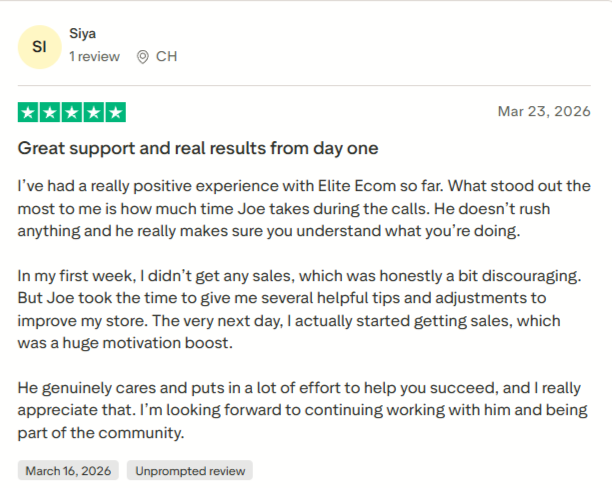Click the Unprompted review badge
612x488 pixels.
pyautogui.click(x=190, y=471)
